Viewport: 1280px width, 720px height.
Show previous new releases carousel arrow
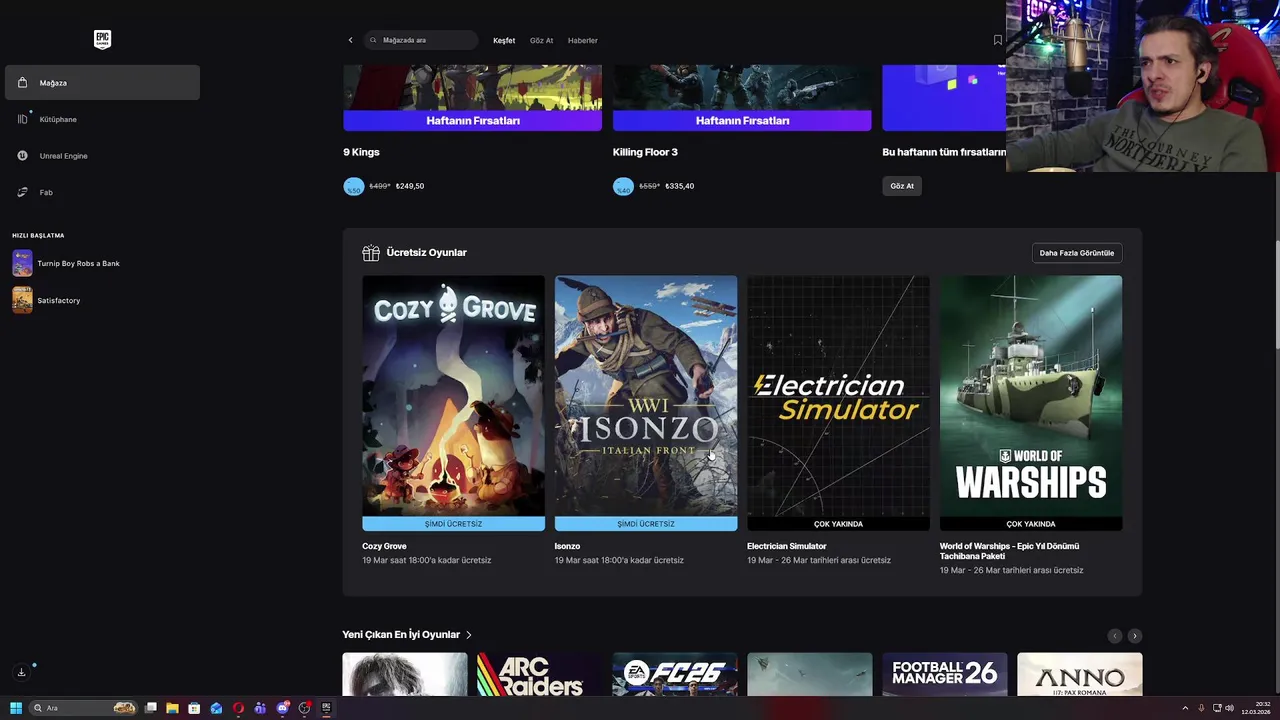tap(1115, 636)
